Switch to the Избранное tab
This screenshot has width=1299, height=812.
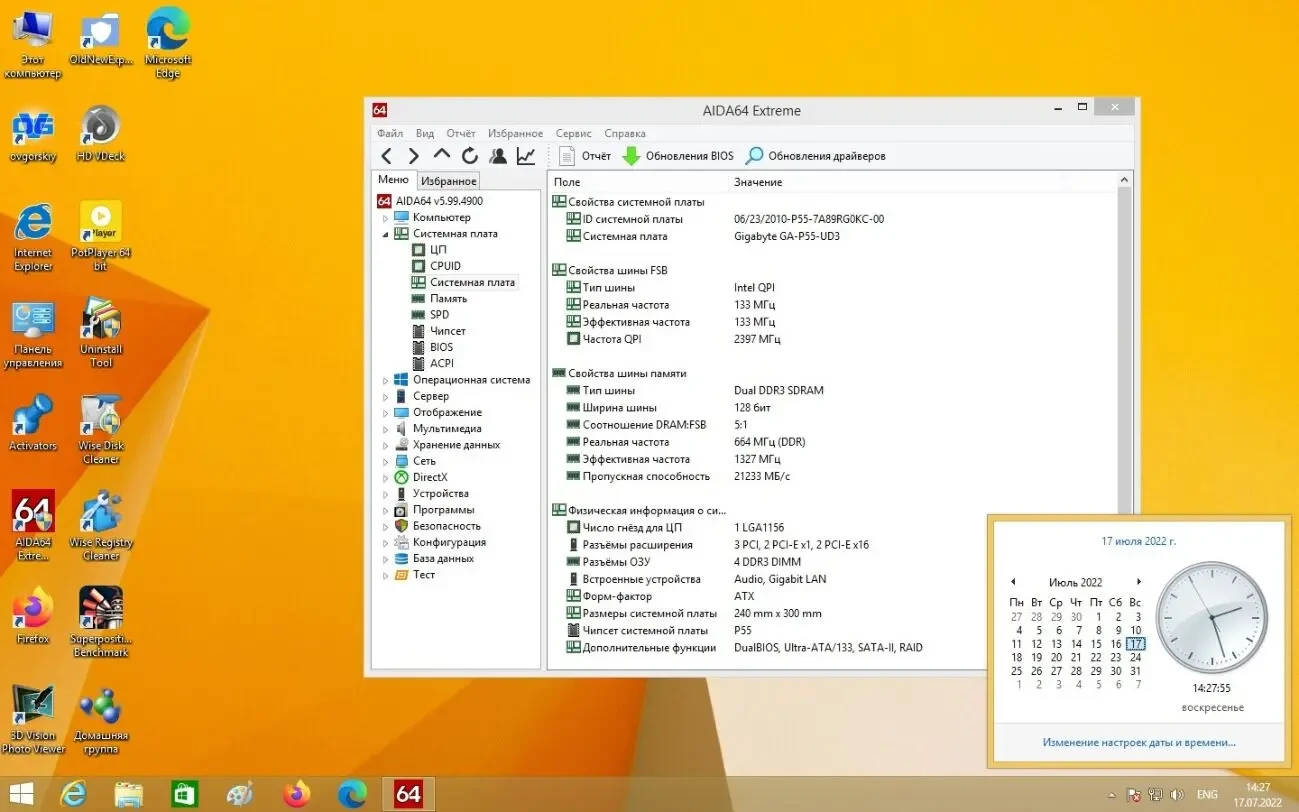(448, 181)
